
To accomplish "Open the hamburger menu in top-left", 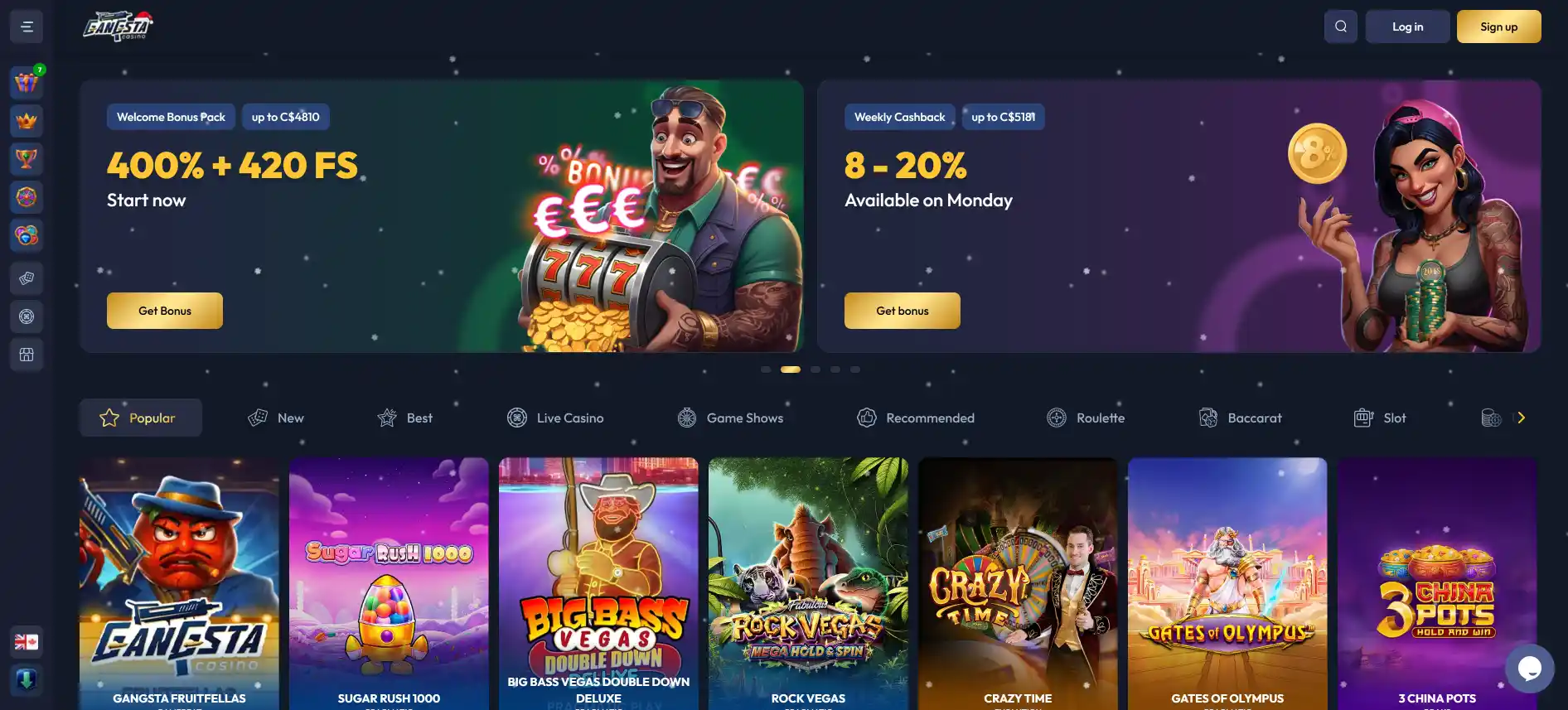I will [27, 27].
